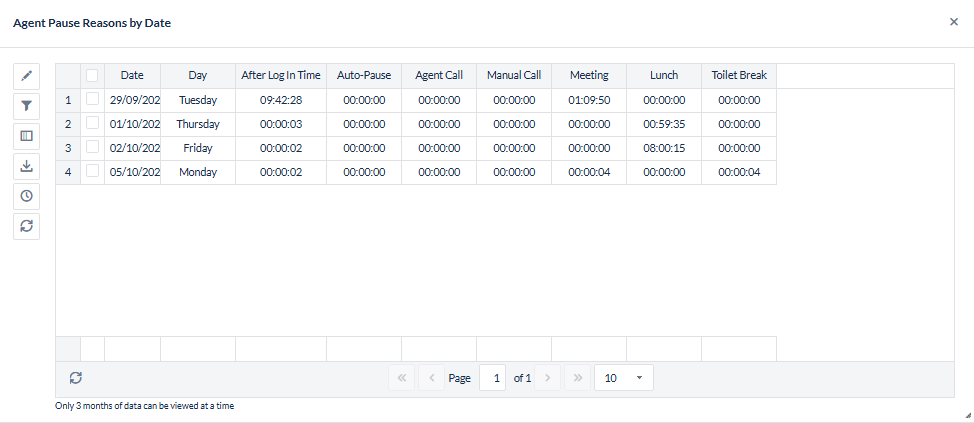Tick the checkbox for row 29/09 Tuesday
The width and height of the screenshot is (974, 423).
[92, 99]
